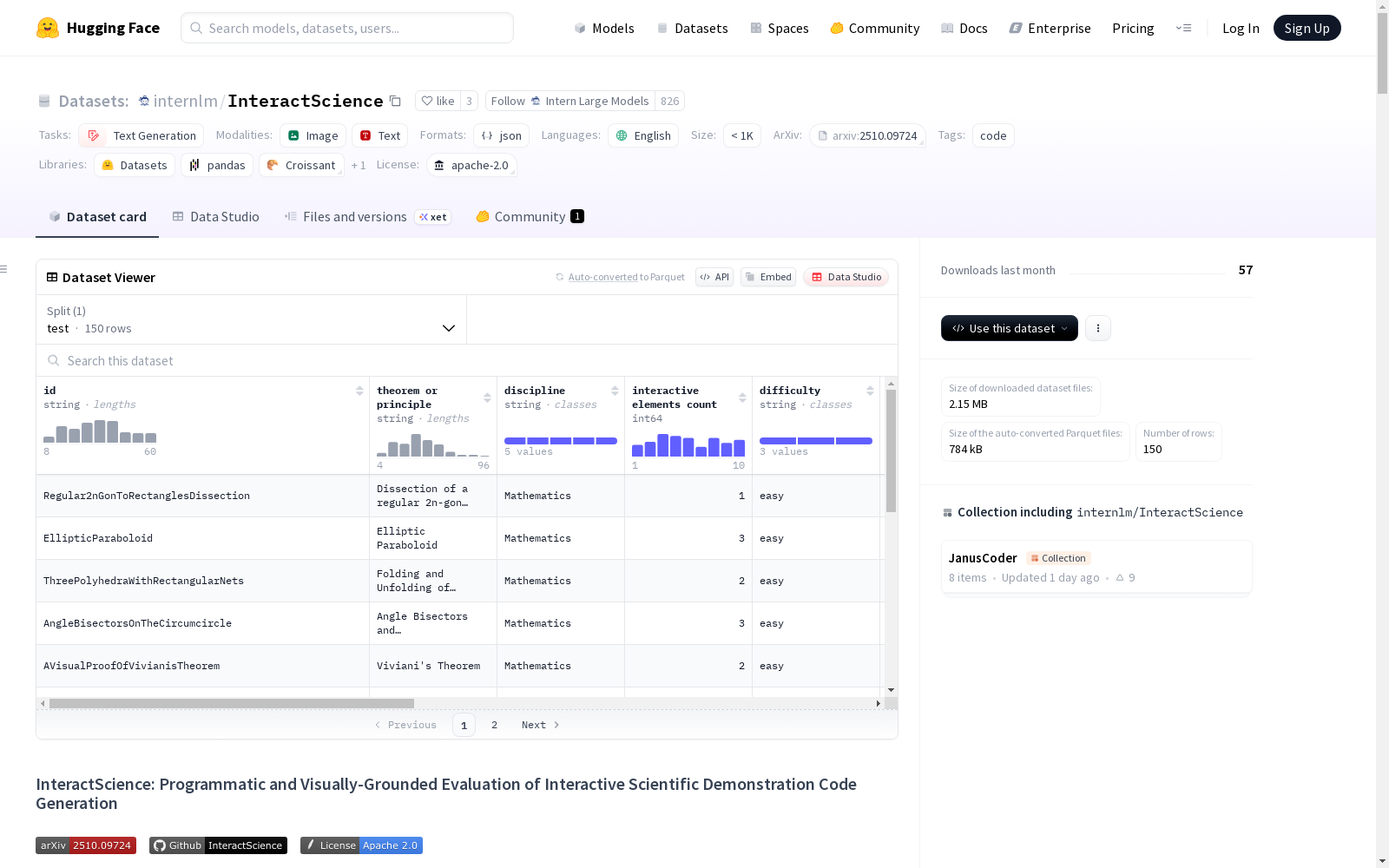Open the Auto-converted to Parquet link
This screenshot has height=868, width=1389.
620,277
